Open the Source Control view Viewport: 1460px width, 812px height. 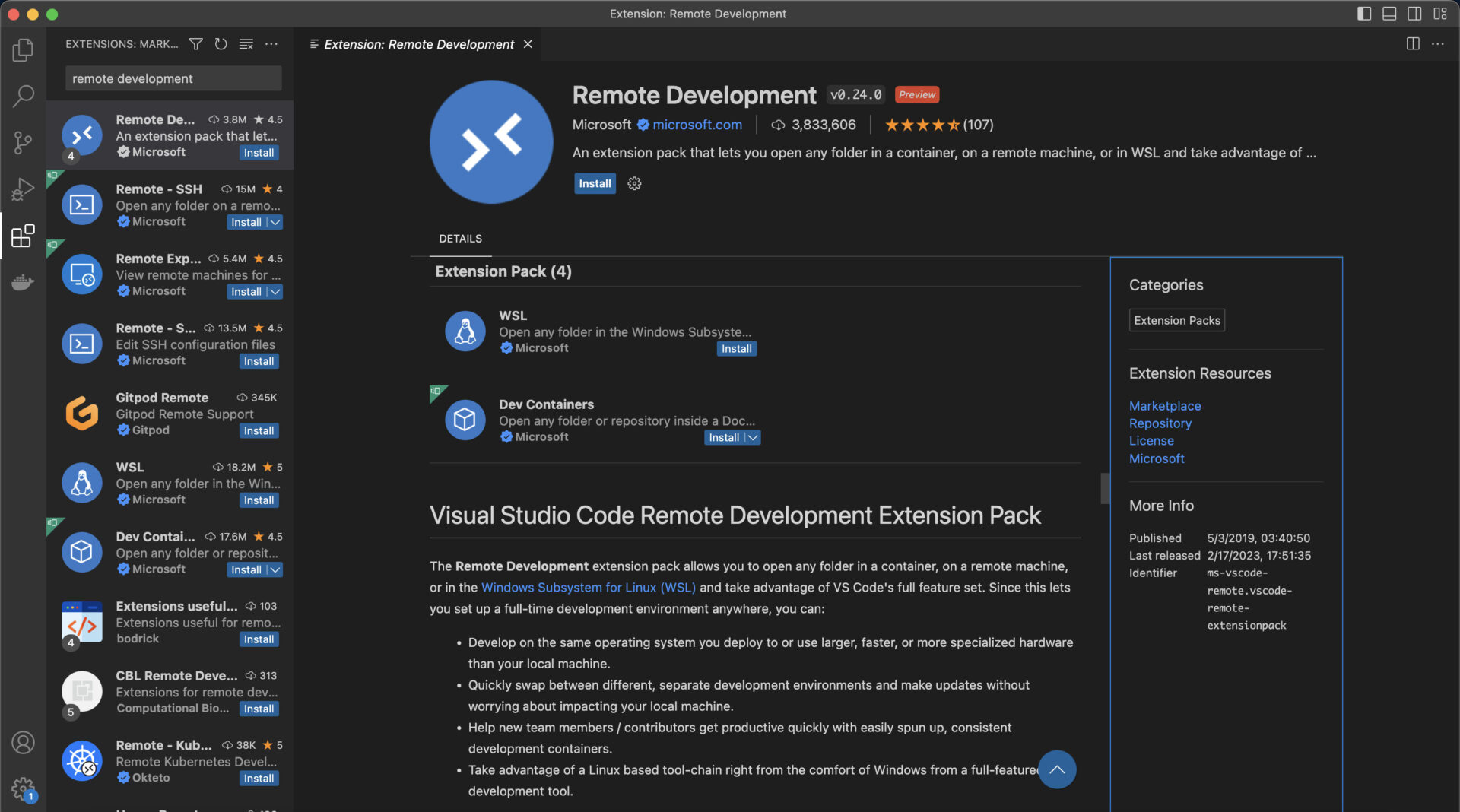[23, 143]
